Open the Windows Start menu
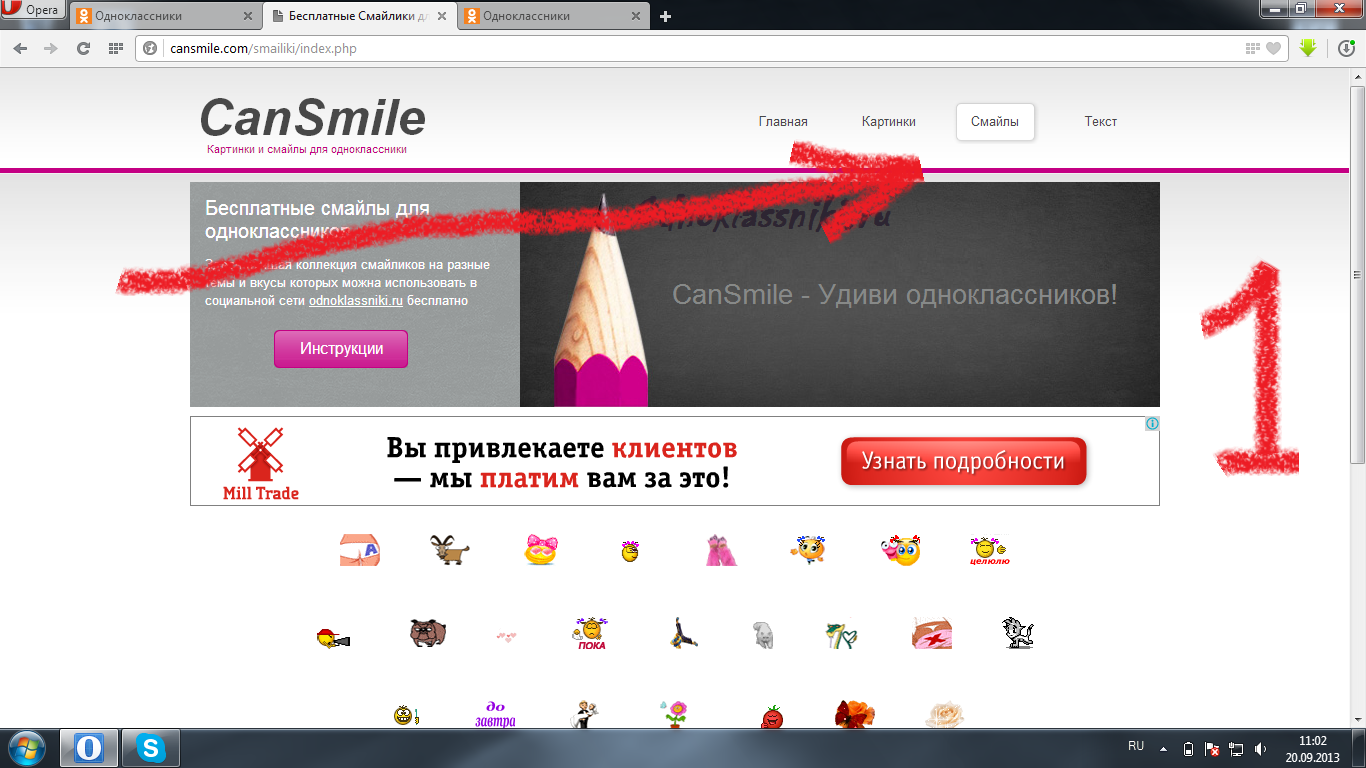Screen dimensions: 1366x768 26,748
